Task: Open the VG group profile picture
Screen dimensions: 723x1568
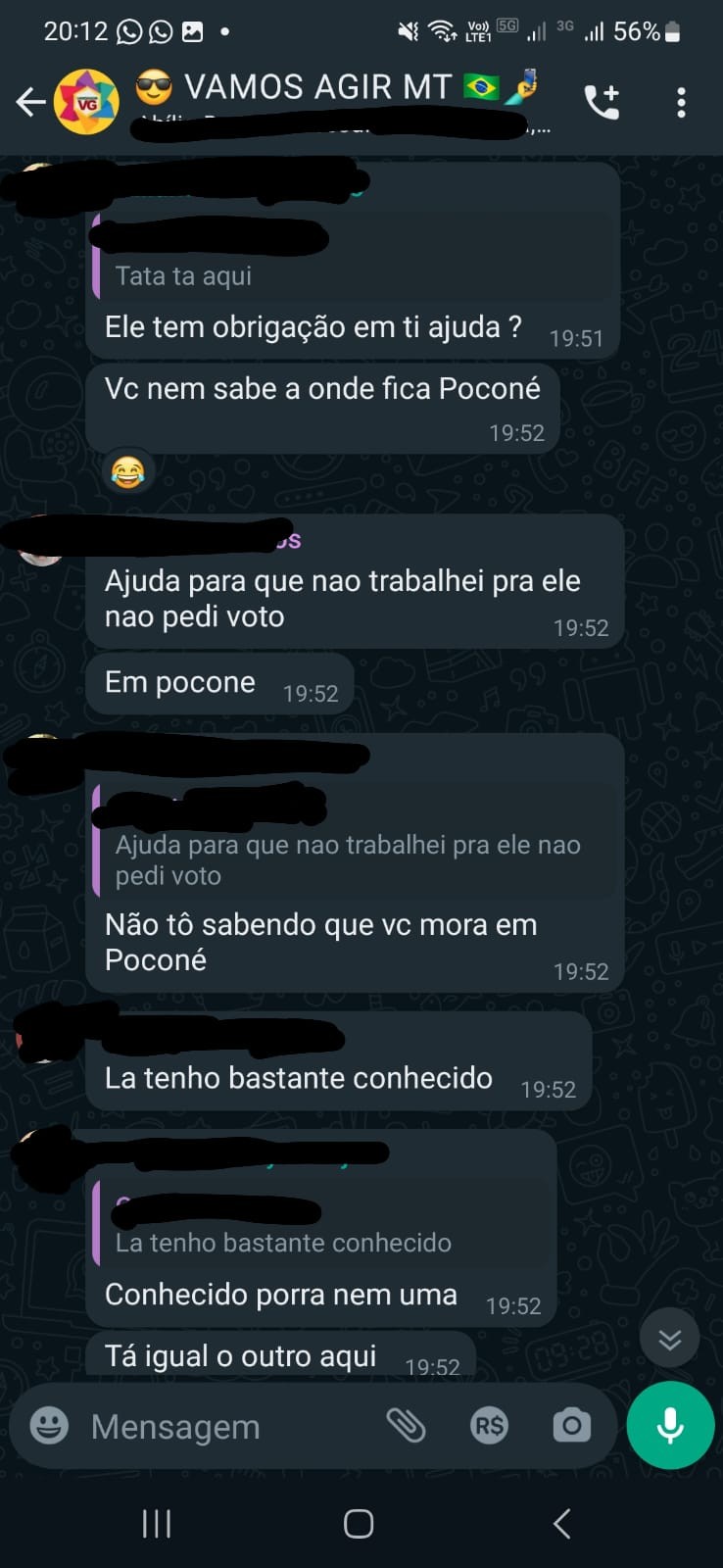Action: click(86, 102)
